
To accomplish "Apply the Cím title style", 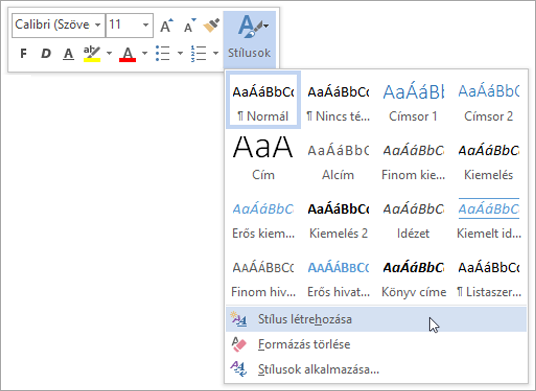I will 263,158.
